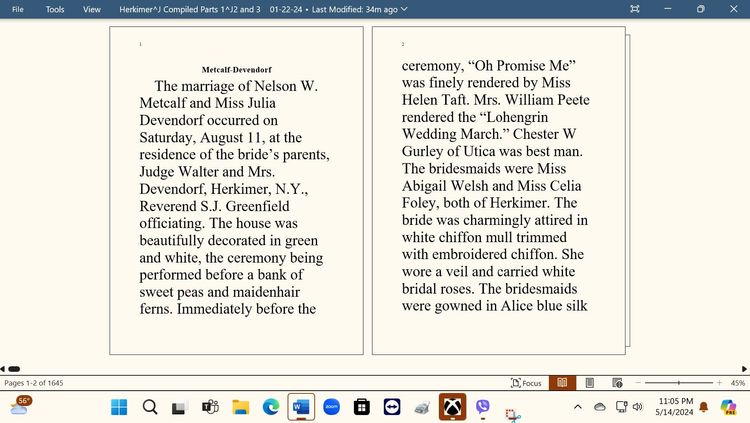750x423 pixels.
Task: Click the partially hidden next page edge
Action: coord(628,190)
